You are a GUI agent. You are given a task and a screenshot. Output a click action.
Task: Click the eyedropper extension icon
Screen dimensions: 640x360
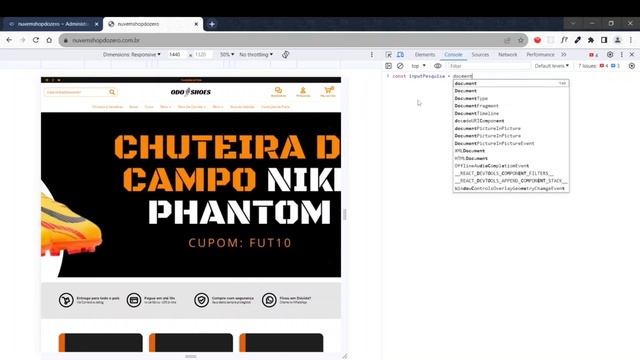[x=578, y=40]
